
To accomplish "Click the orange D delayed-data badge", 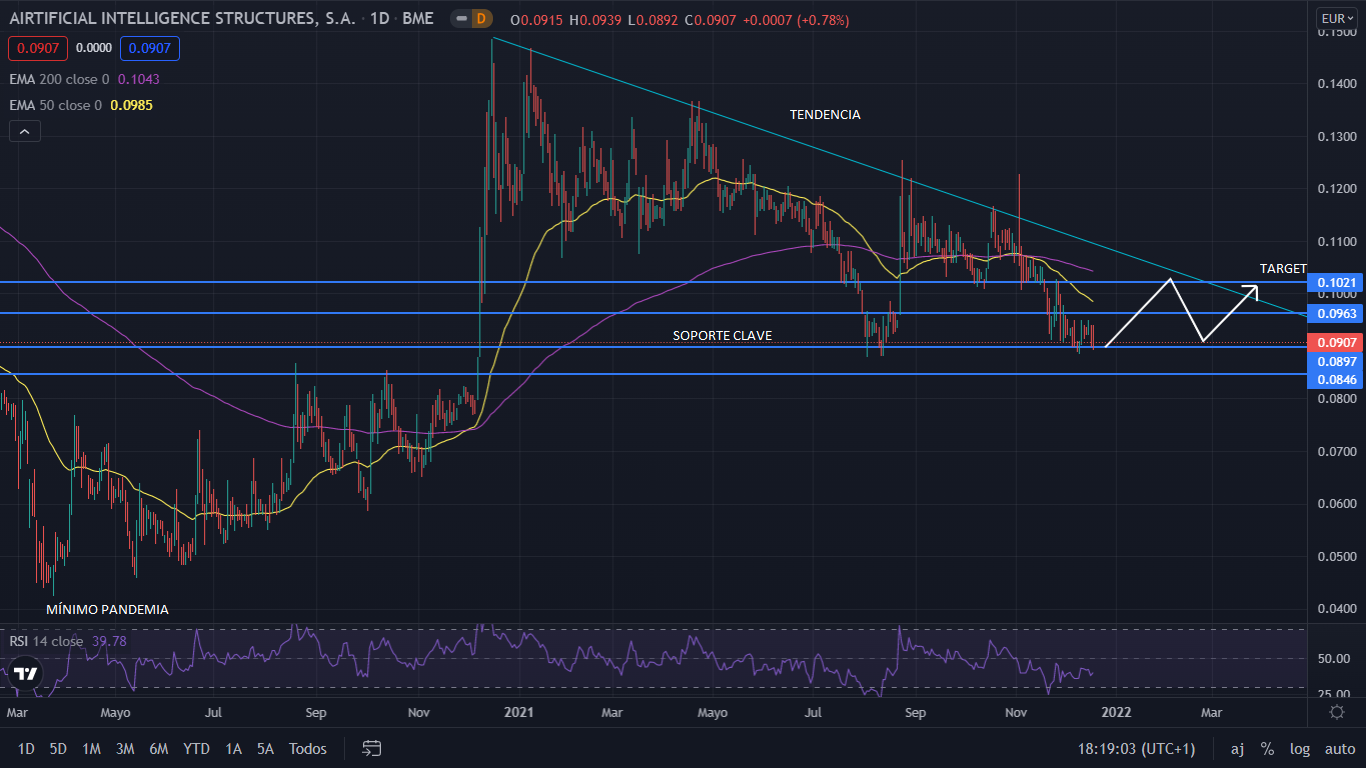I will [481, 19].
